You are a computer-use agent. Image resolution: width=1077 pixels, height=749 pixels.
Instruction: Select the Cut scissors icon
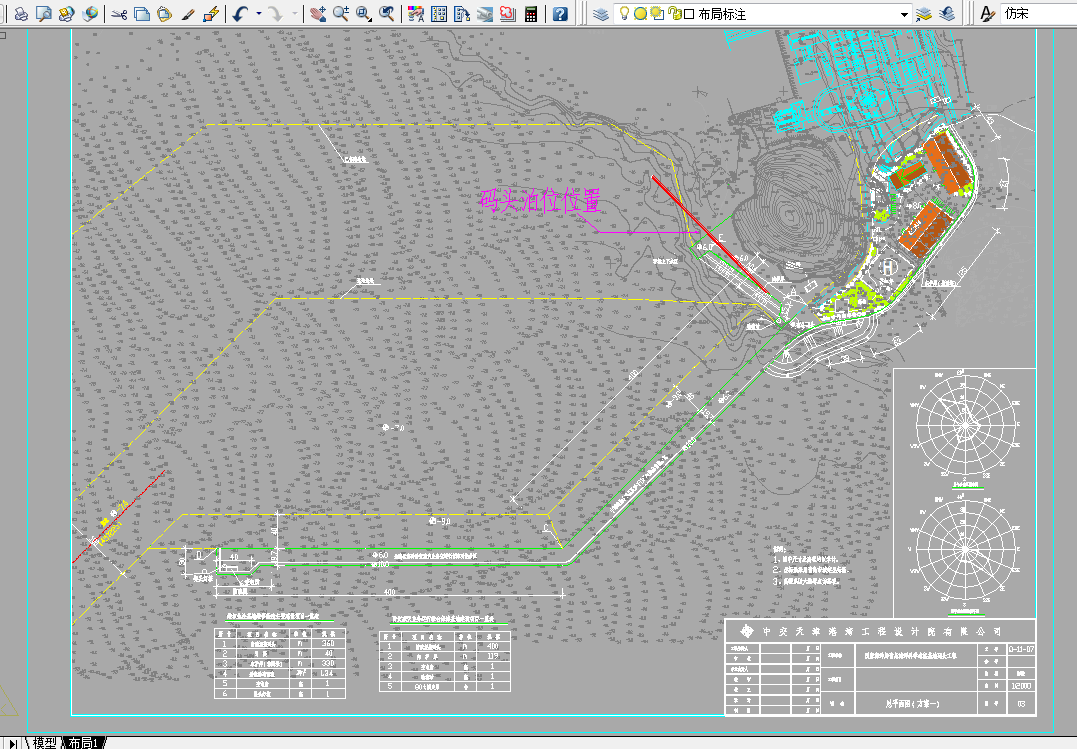[119, 14]
